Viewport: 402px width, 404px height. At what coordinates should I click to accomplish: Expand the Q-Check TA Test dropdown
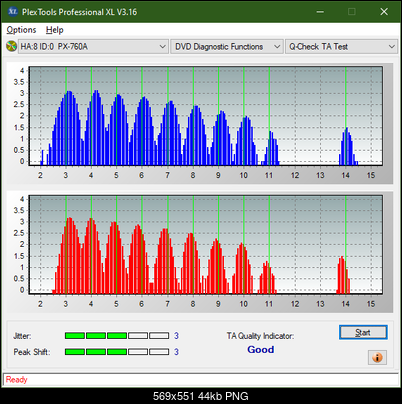coord(341,46)
